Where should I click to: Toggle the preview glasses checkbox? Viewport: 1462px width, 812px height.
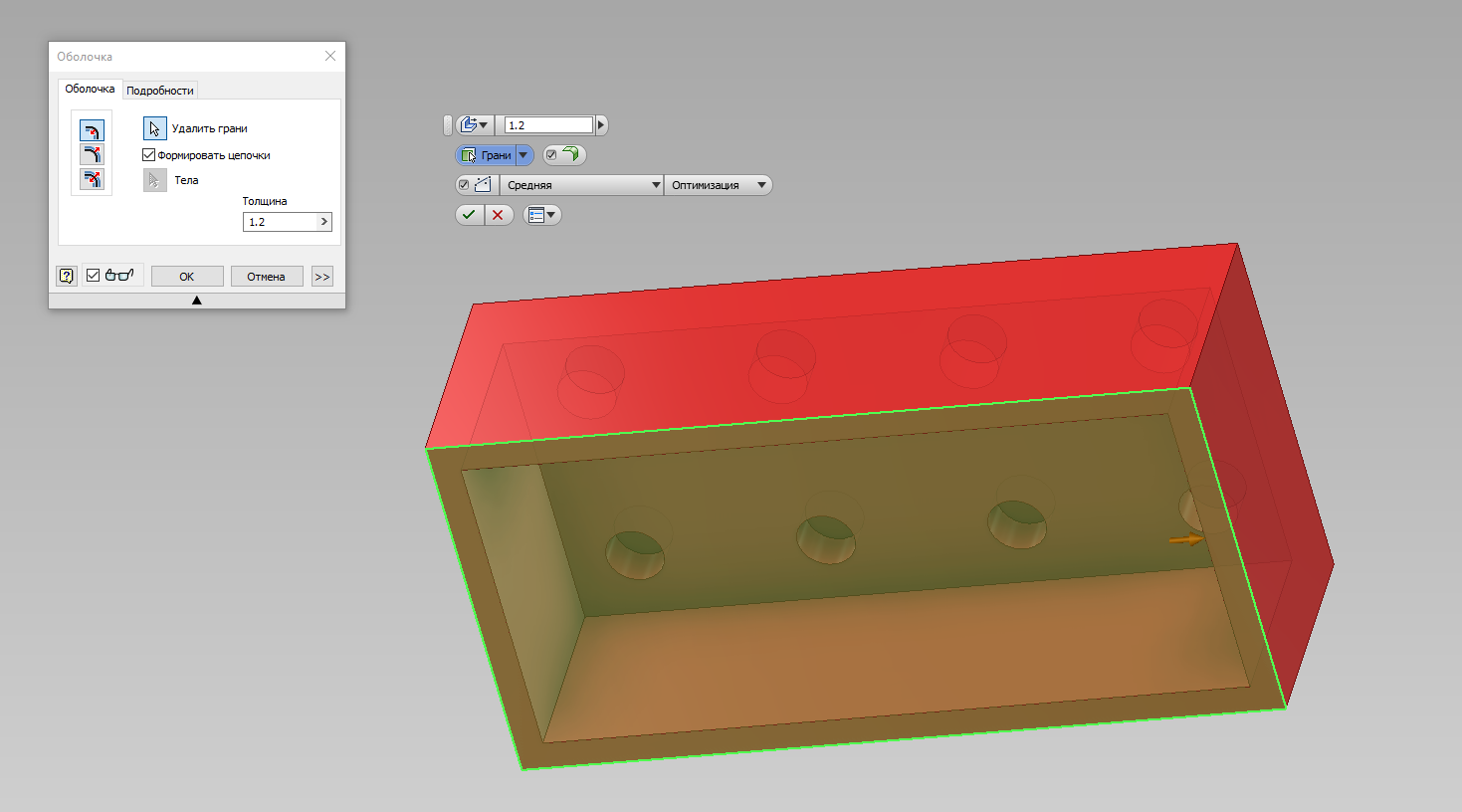tap(94, 276)
